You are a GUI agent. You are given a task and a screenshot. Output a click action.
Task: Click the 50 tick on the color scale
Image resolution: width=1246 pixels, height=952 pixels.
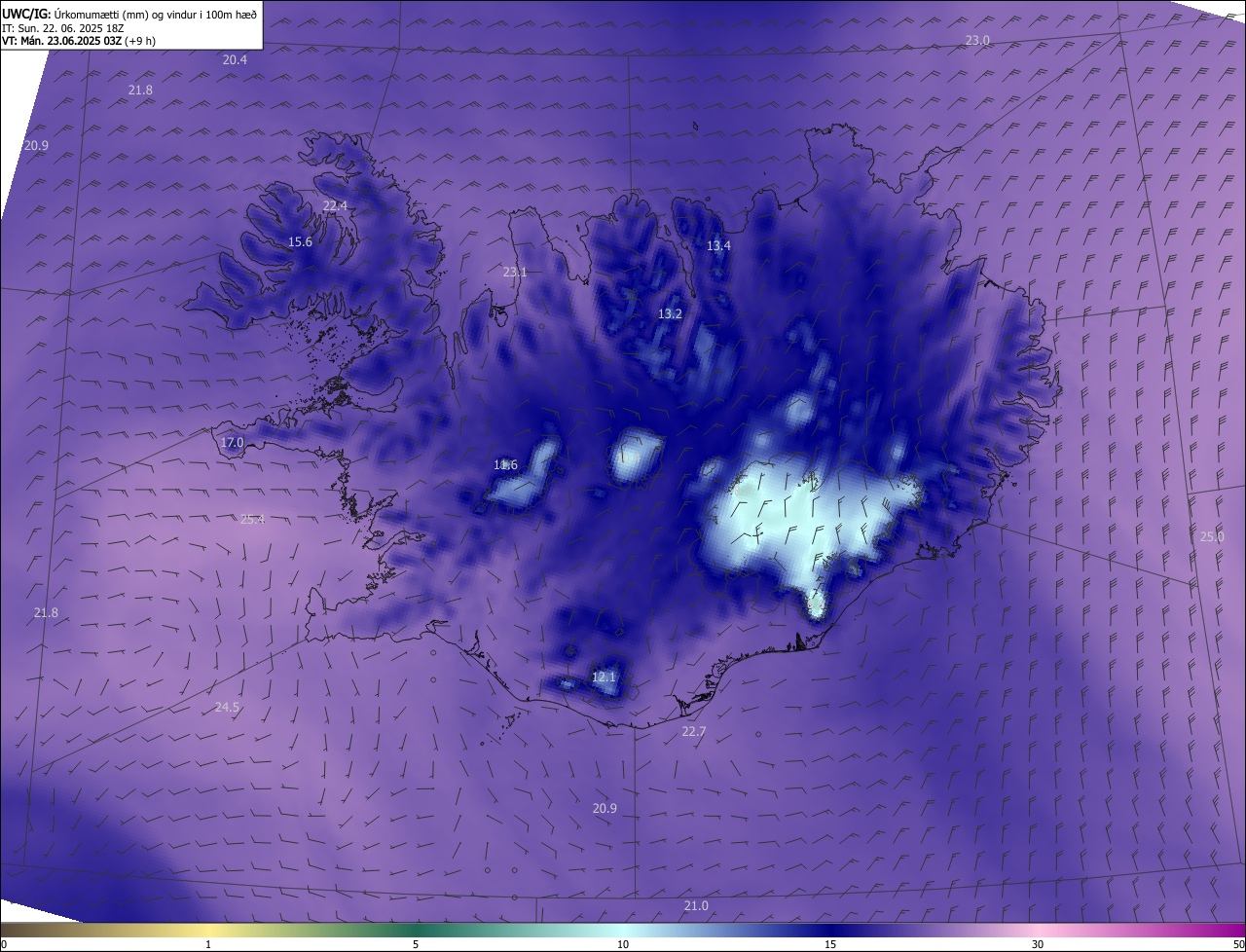1238,944
